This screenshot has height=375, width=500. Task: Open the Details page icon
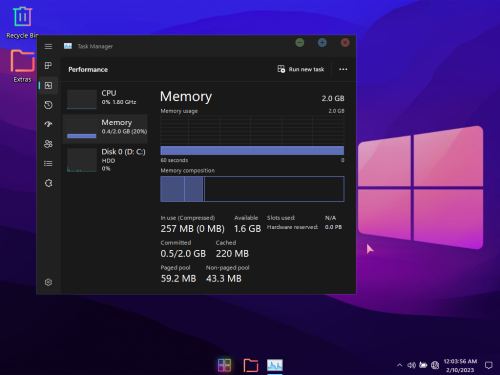click(48, 163)
